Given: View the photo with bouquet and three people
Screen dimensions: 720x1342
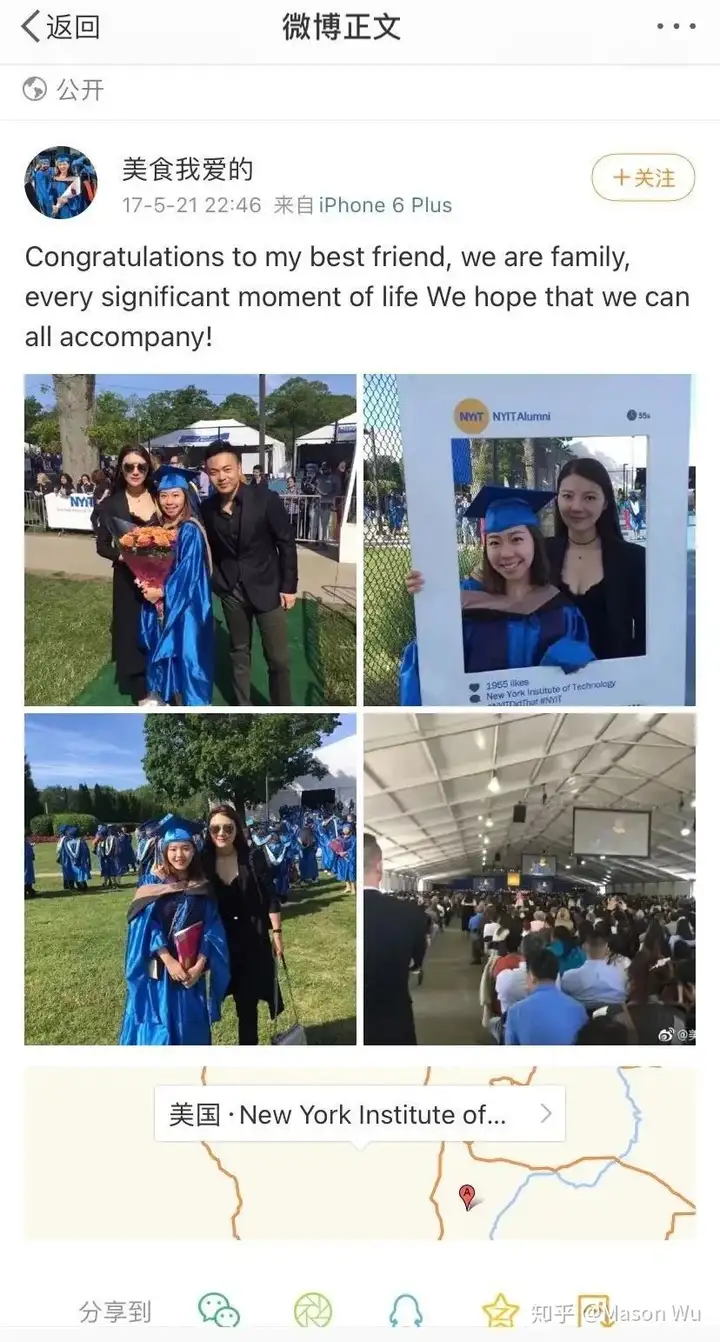Looking at the screenshot, I should [190, 540].
